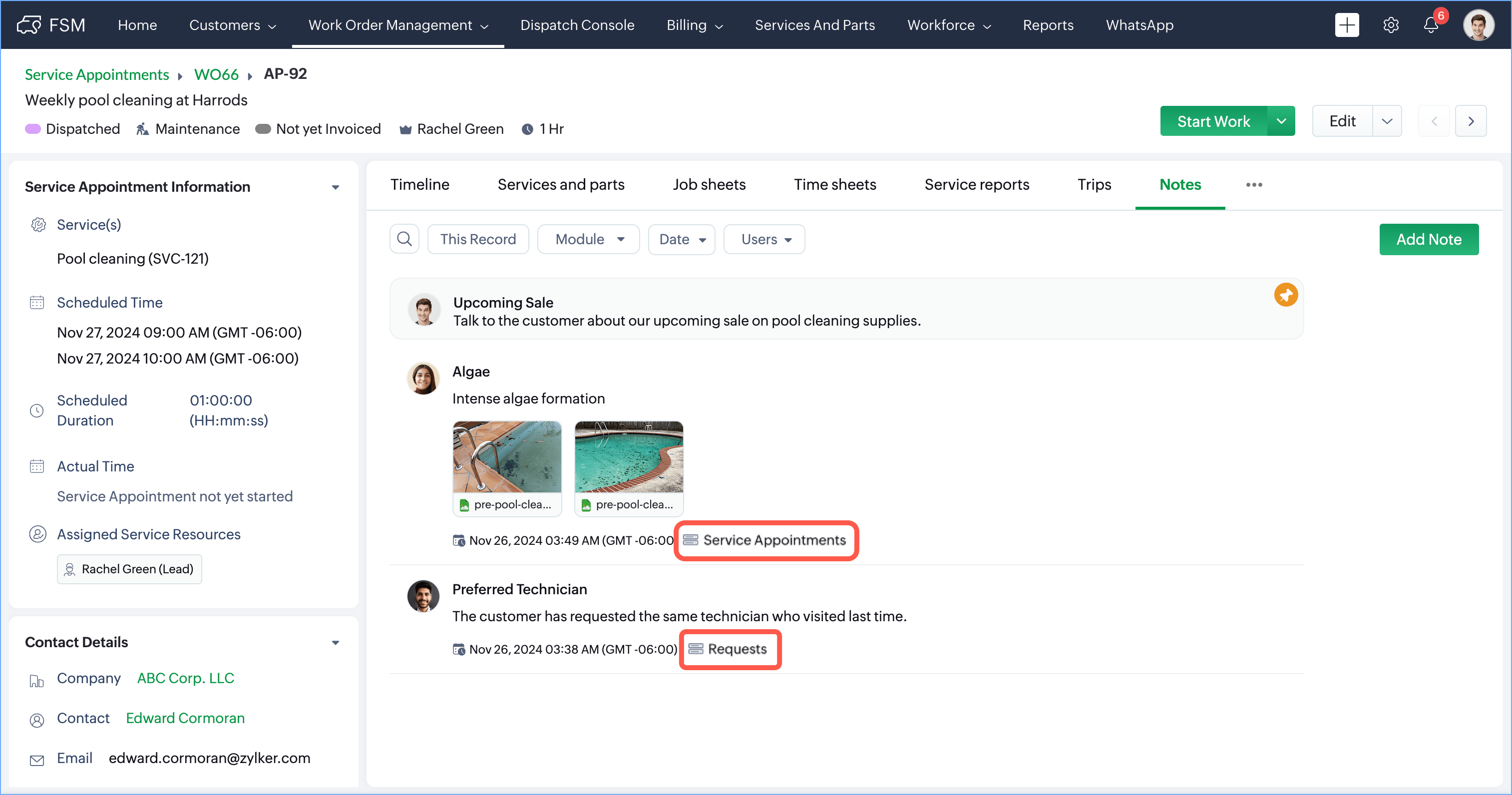The height and width of the screenshot is (795, 1512).
Task: Open the Module filter dropdown
Action: coord(589,239)
